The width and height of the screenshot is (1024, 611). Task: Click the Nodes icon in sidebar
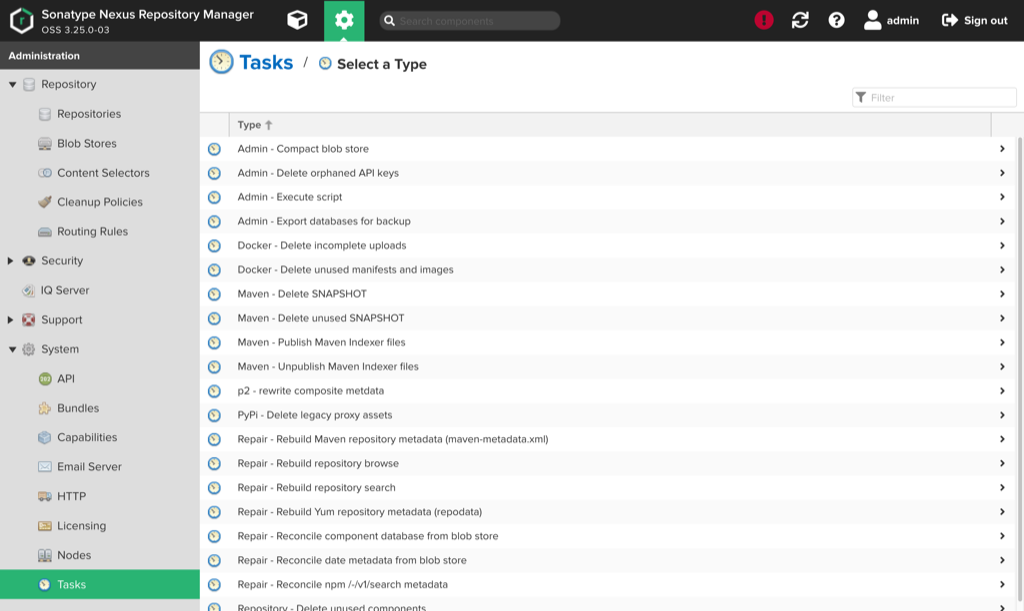coord(44,555)
